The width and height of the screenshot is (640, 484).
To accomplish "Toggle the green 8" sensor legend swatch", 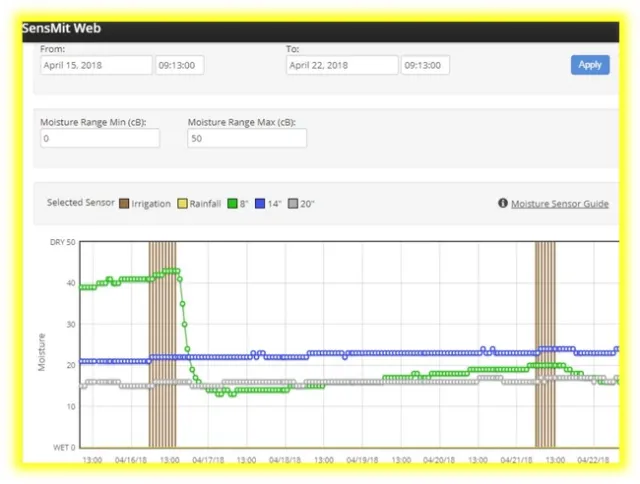I will tap(232, 204).
